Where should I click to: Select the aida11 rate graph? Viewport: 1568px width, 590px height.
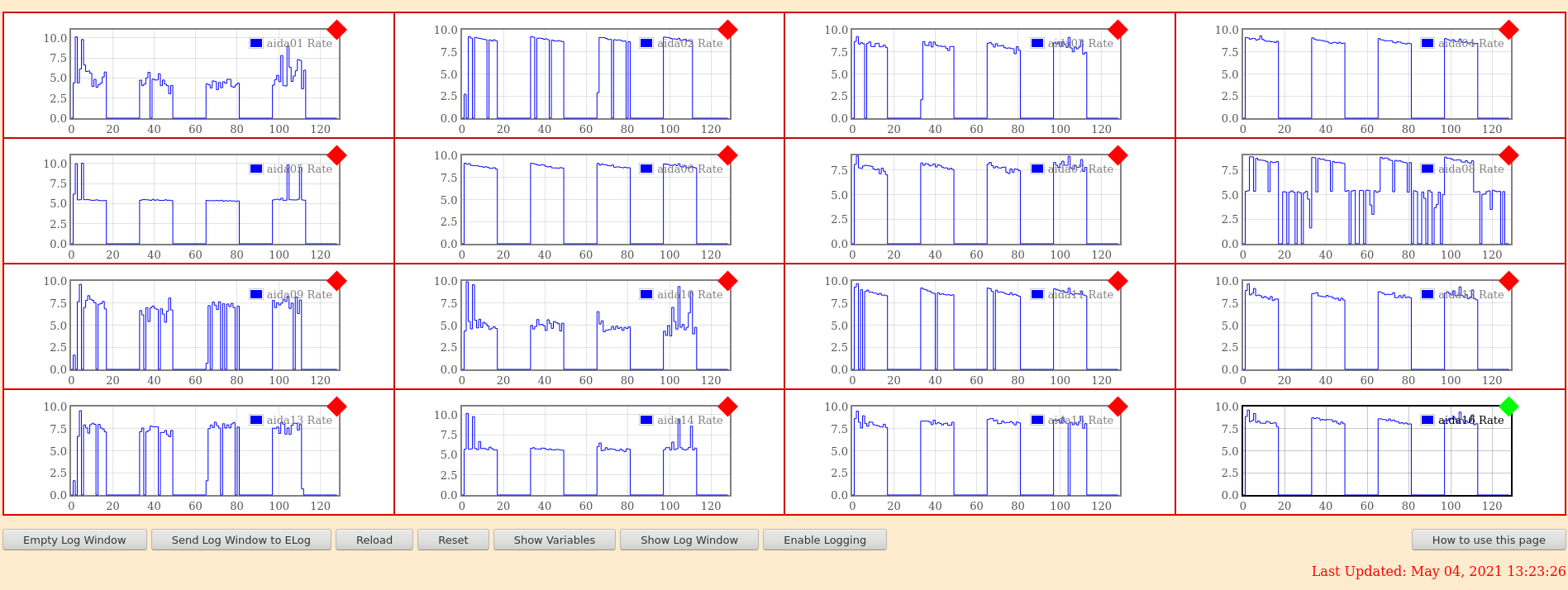point(986,326)
